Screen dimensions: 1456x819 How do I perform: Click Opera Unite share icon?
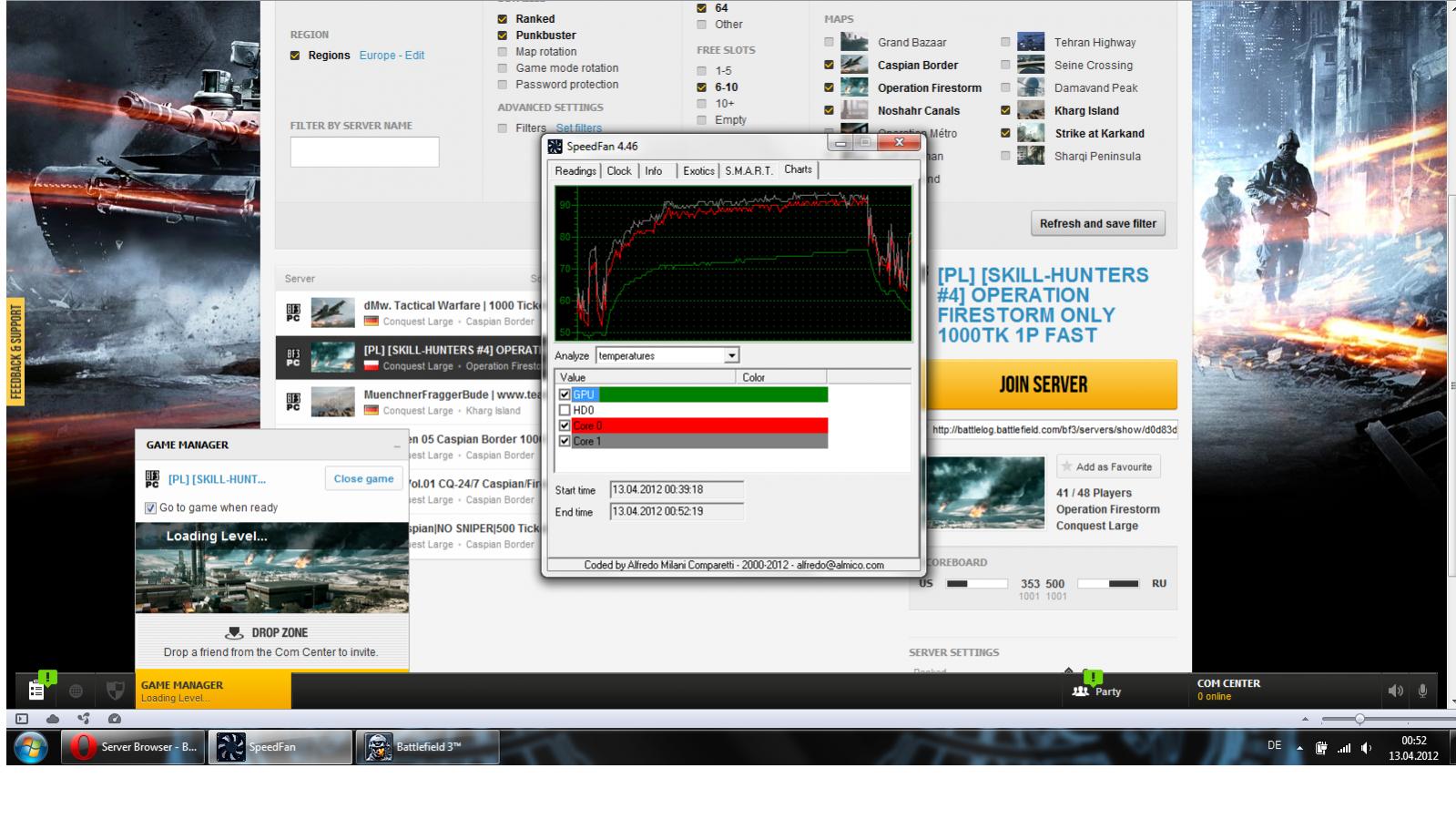[84, 719]
